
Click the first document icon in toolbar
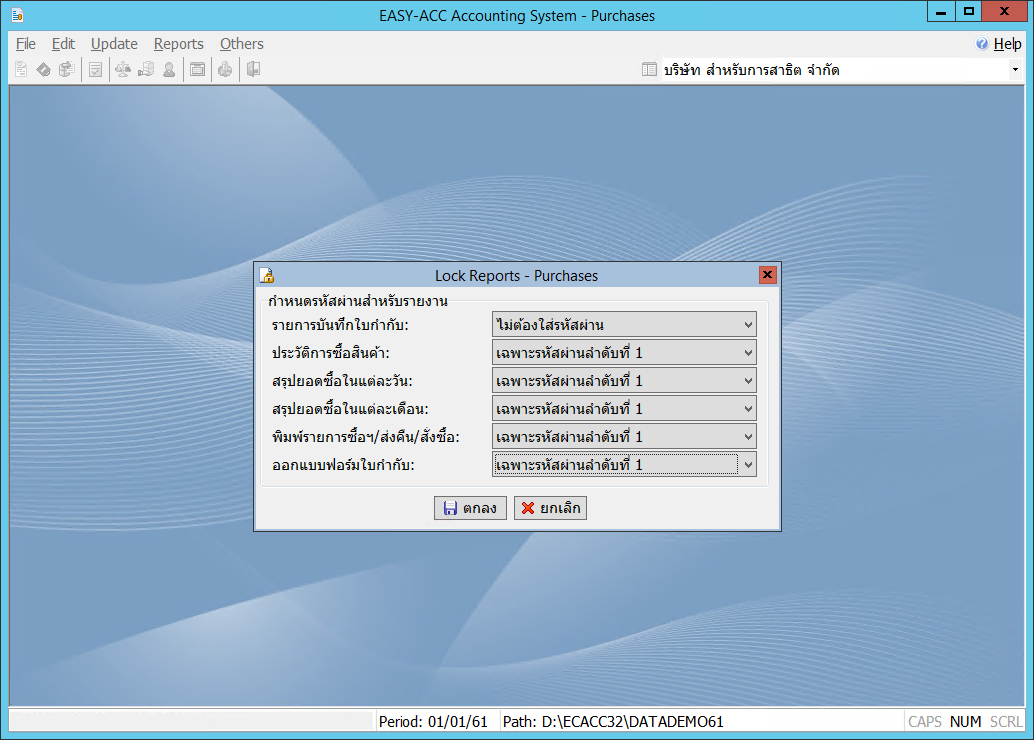21,70
